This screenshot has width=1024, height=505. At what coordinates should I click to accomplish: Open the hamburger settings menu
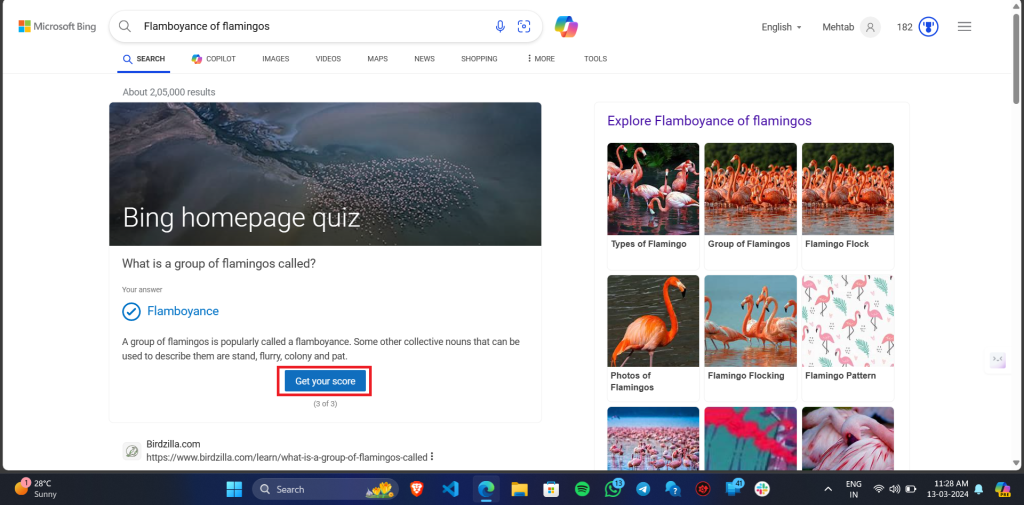point(964,27)
